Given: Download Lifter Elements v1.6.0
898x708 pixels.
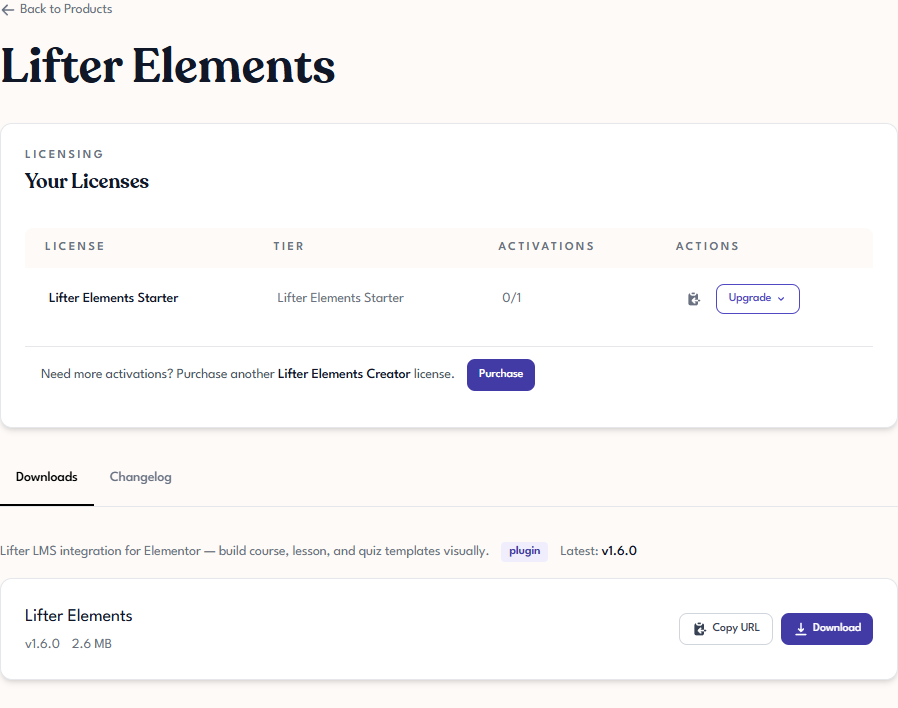Looking at the screenshot, I should tap(826, 628).
